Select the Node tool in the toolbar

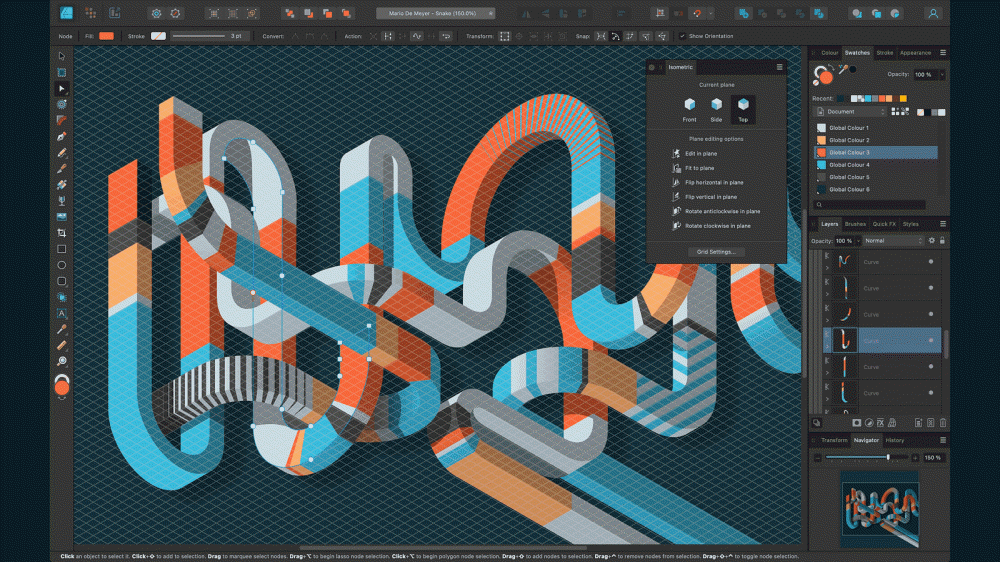pos(61,89)
